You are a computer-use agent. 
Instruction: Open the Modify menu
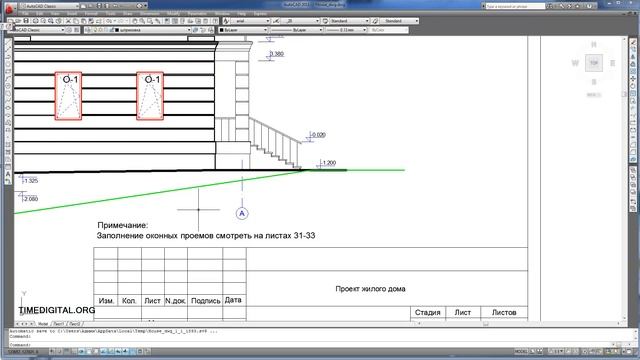click(173, 14)
